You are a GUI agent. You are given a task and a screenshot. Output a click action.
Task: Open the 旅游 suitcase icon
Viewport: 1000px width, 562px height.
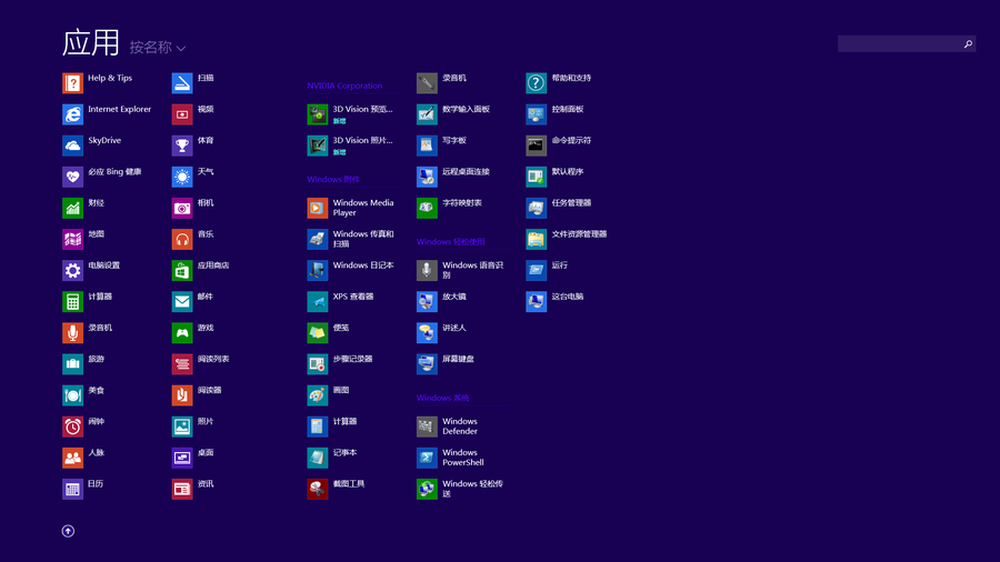73,364
